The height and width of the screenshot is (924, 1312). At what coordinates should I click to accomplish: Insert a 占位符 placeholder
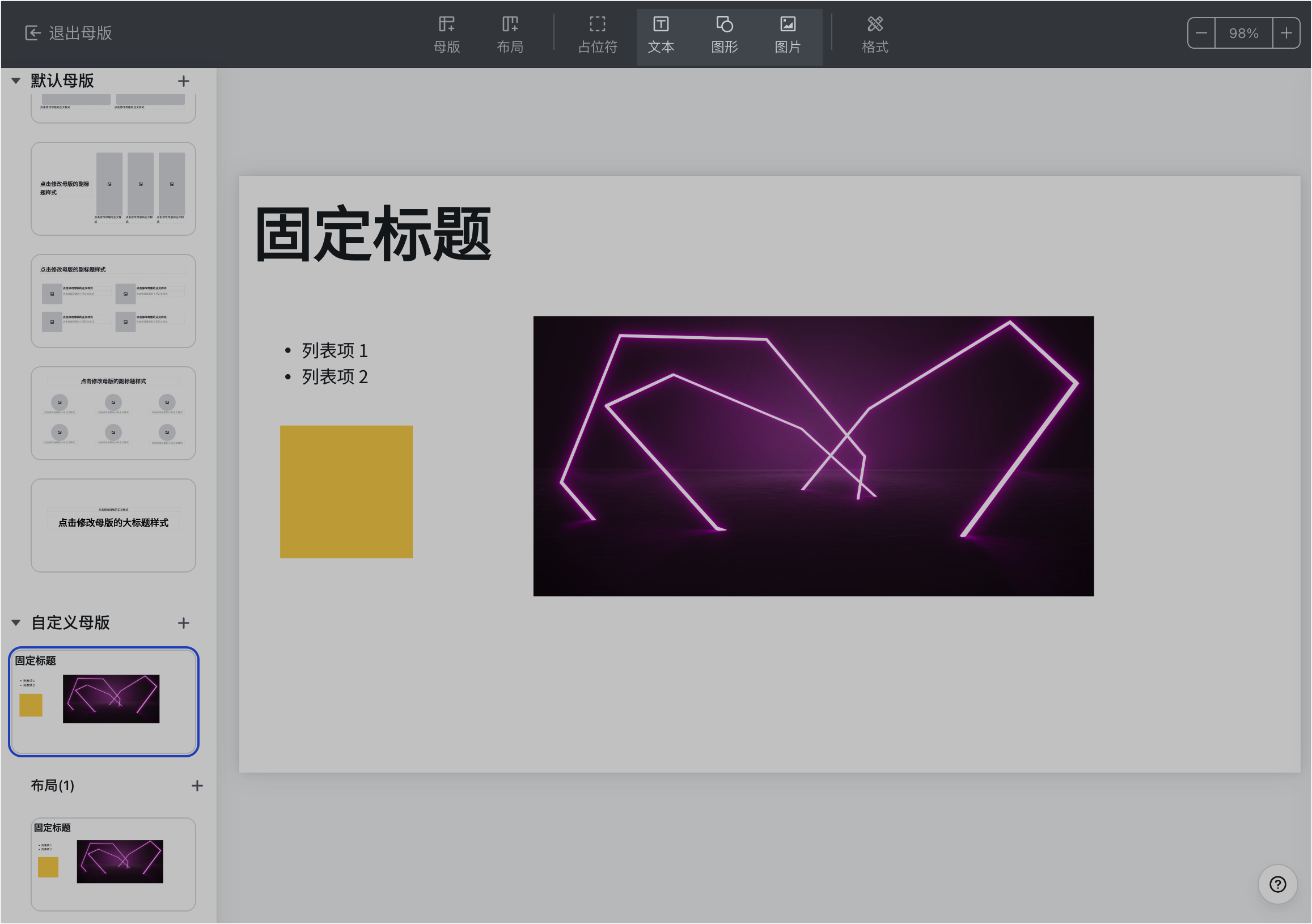[x=598, y=34]
